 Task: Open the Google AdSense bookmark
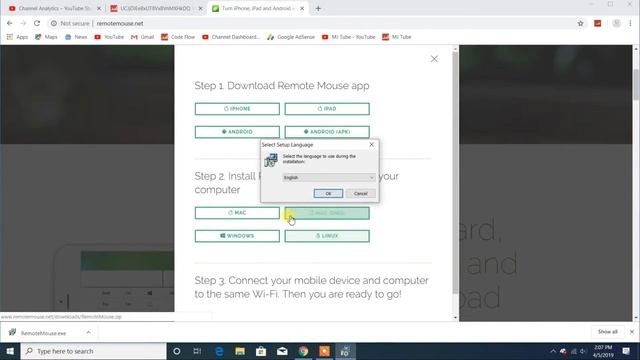[x=291, y=37]
